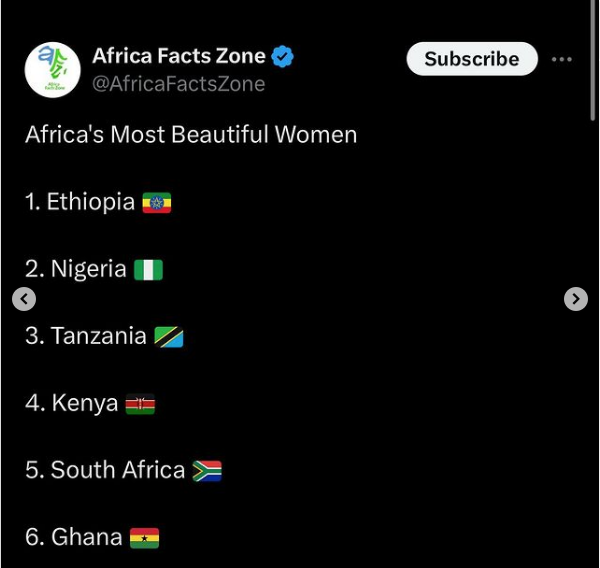Subscribe to Africa Facts Zone
Image resolution: width=600 pixels, height=568 pixels.
472,59
